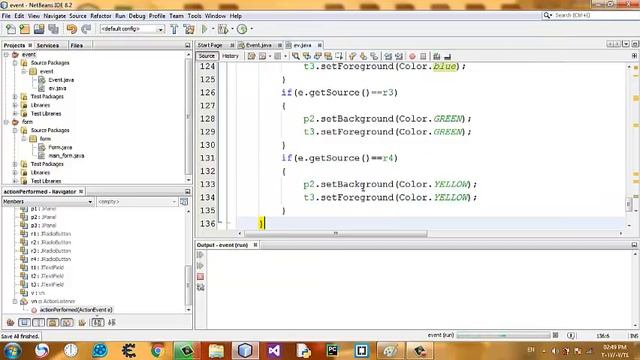Click the Undo arrow icon
Viewport: 640px width, 360px height.
click(x=72, y=29)
